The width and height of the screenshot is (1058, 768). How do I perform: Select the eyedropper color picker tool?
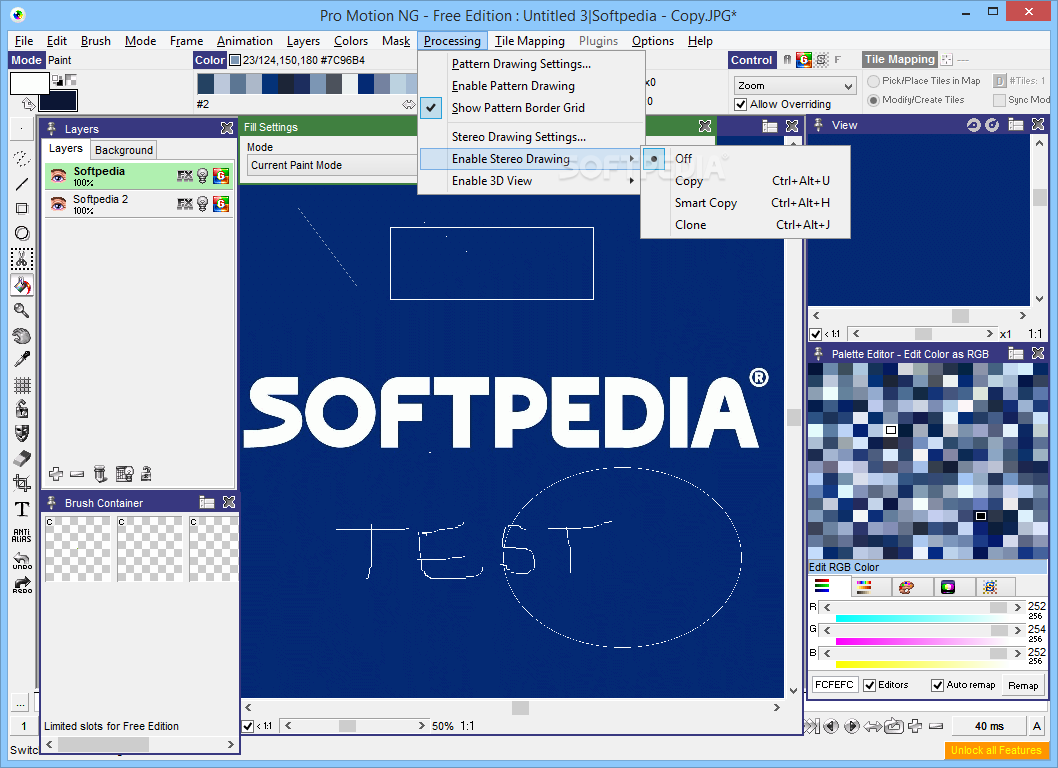(x=22, y=360)
